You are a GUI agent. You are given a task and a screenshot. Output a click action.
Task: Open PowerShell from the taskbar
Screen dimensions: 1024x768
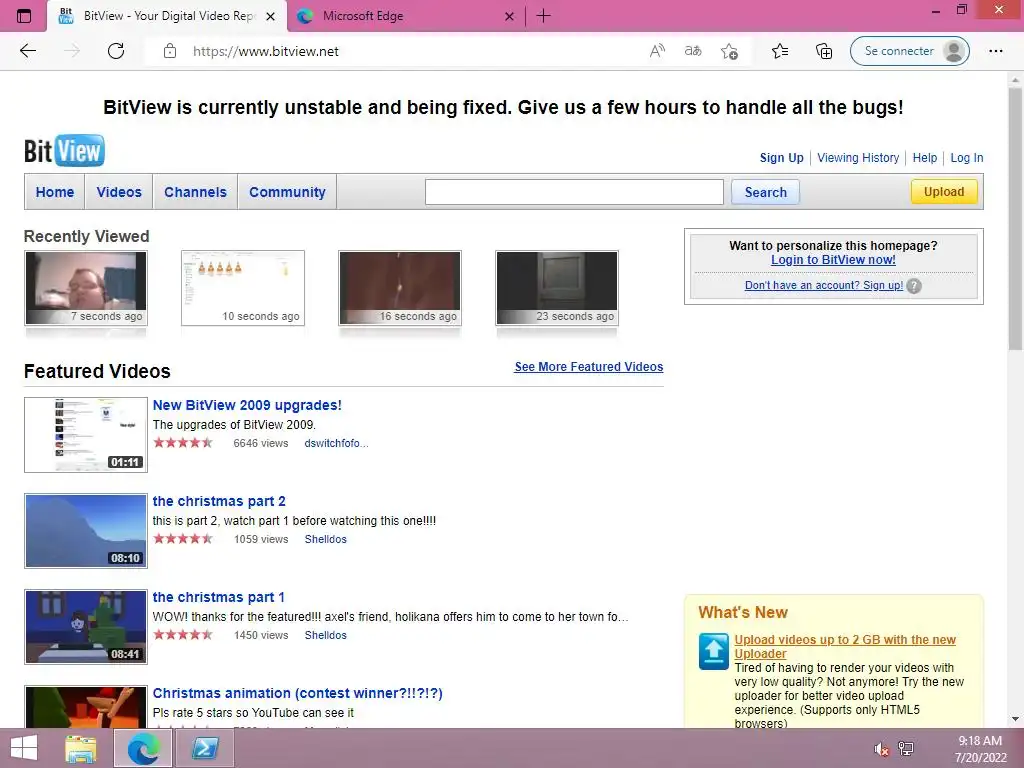click(x=204, y=748)
